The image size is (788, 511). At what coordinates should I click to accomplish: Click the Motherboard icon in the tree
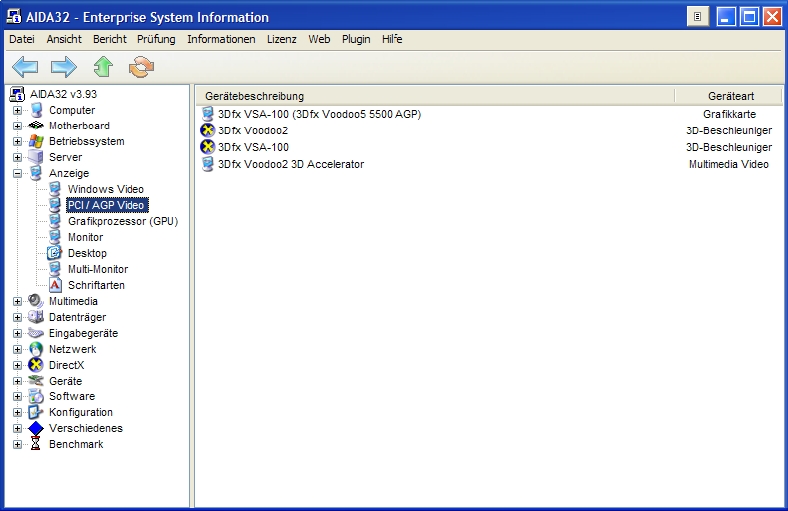coord(36,126)
